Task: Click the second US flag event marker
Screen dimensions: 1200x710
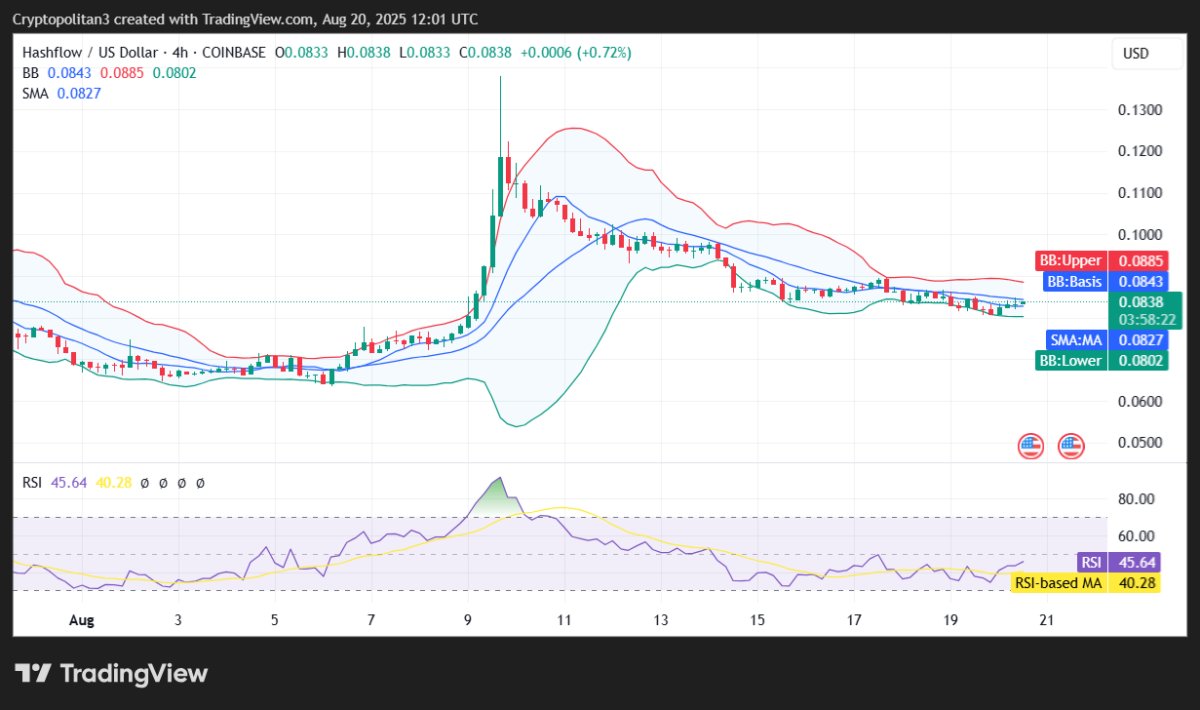Action: (x=1070, y=446)
